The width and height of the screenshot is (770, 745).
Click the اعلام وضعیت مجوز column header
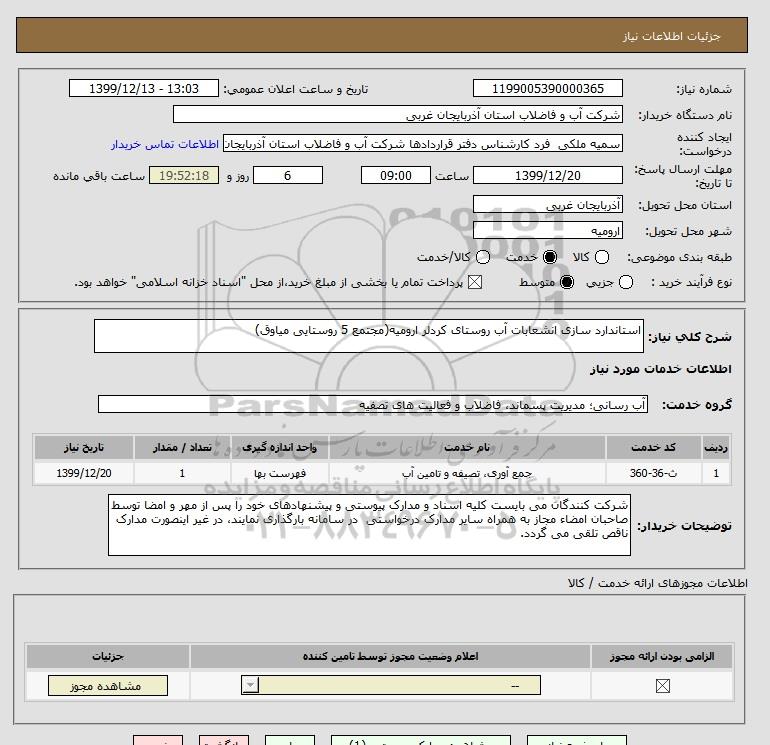click(390, 656)
